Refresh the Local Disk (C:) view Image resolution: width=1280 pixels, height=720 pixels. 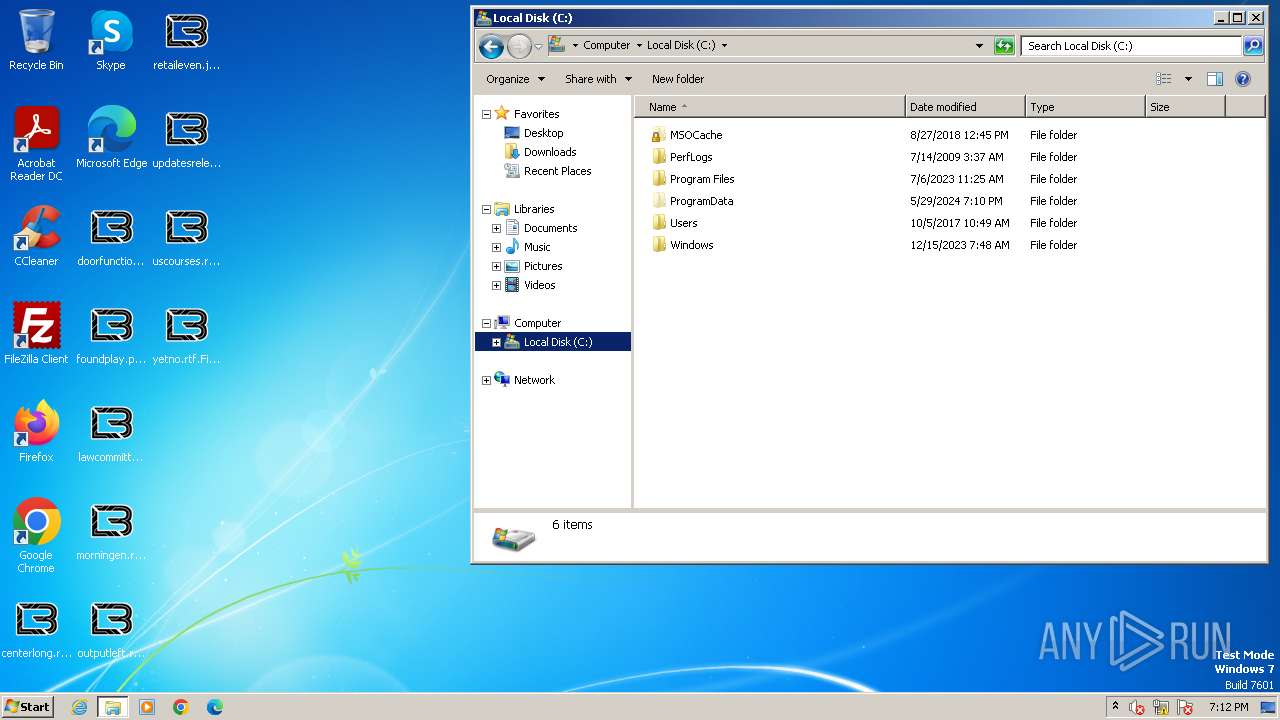tap(1004, 46)
